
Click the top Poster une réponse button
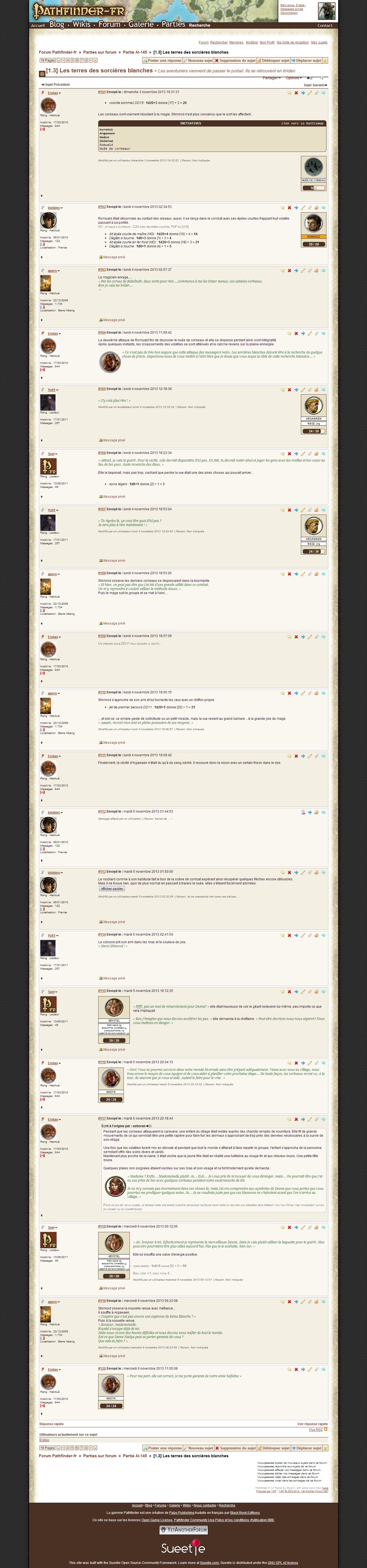162,61
